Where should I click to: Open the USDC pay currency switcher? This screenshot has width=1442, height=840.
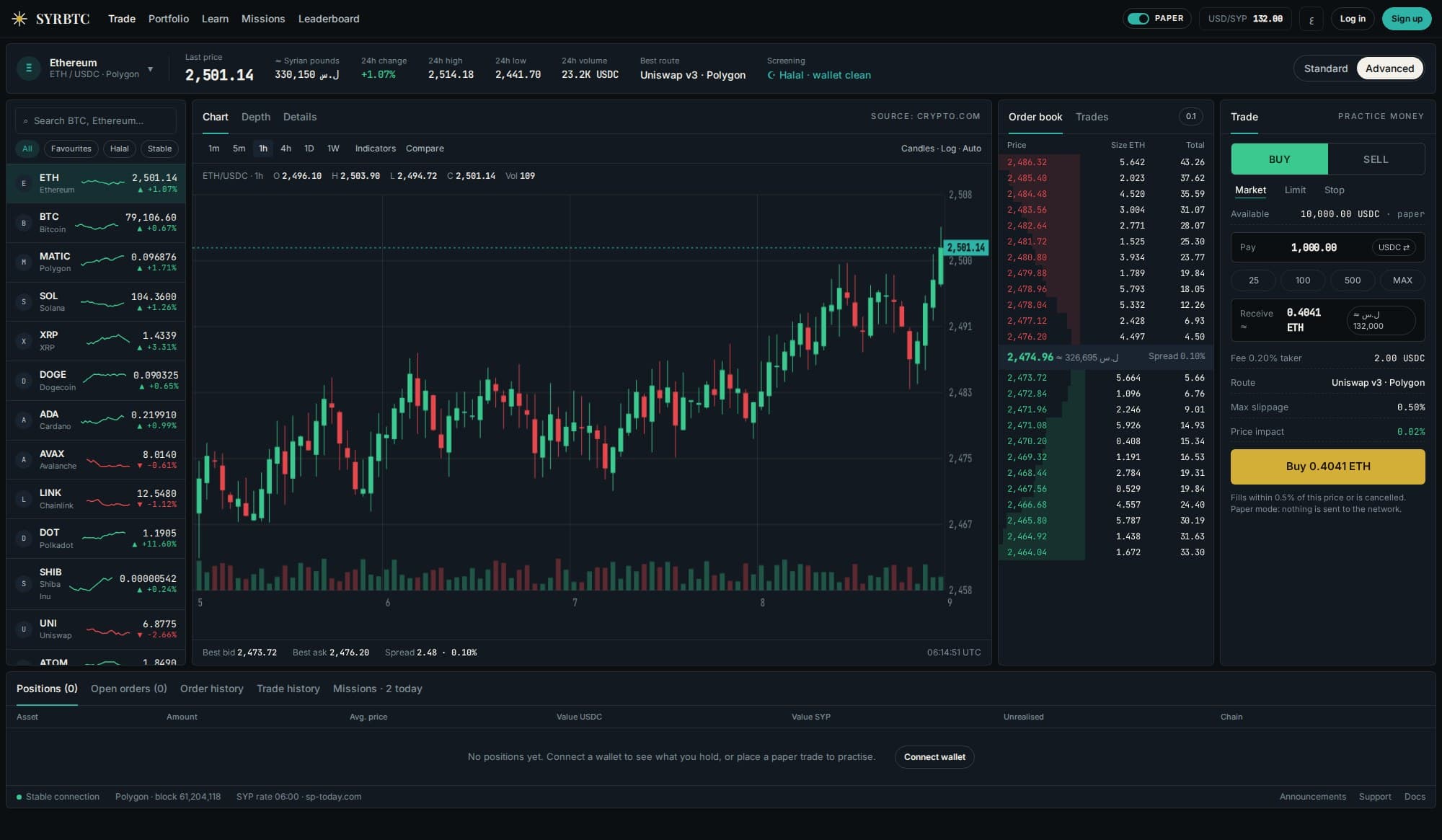point(1393,247)
